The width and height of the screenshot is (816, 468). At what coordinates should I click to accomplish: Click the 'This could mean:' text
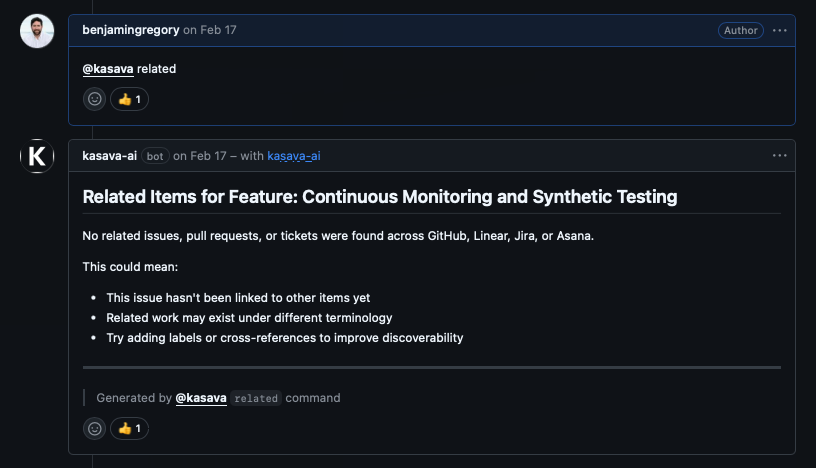click(130, 267)
